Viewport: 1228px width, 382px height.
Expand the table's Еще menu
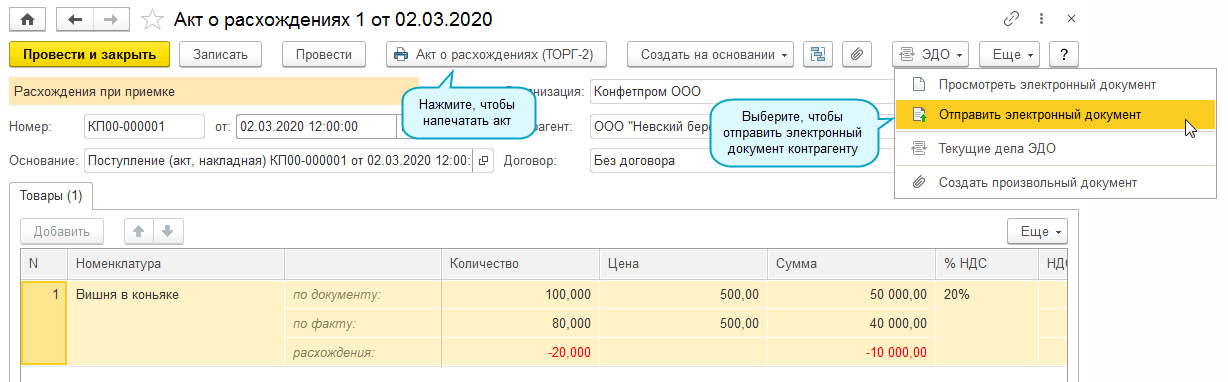[x=1038, y=231]
